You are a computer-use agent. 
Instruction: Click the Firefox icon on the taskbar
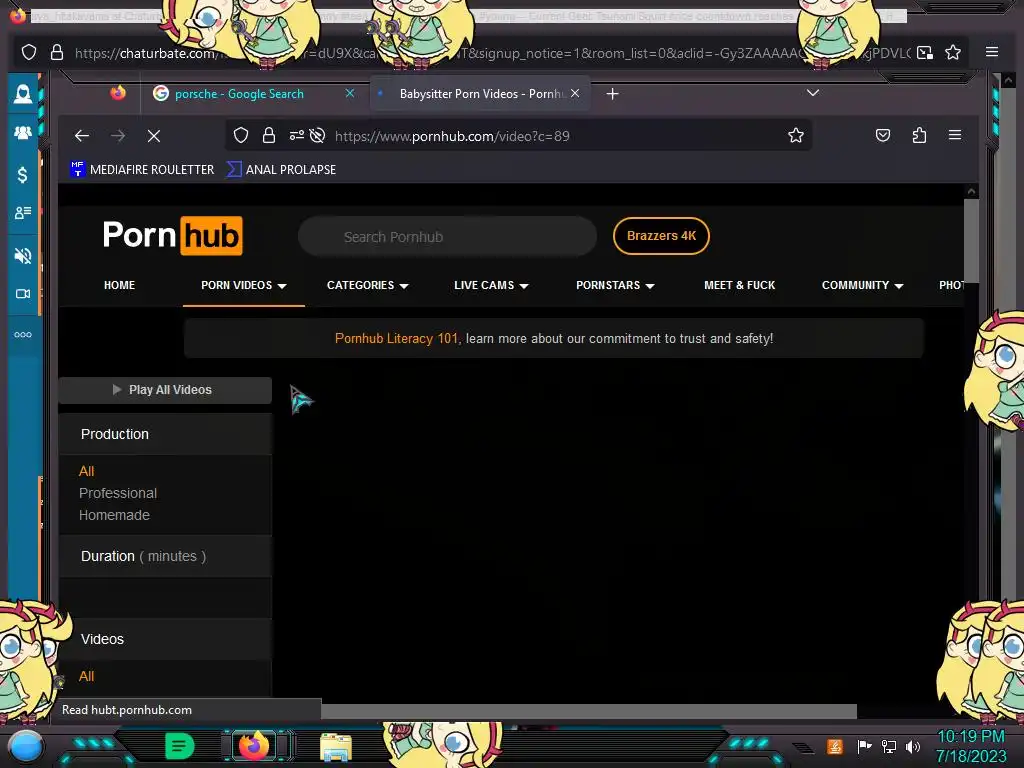point(253,746)
